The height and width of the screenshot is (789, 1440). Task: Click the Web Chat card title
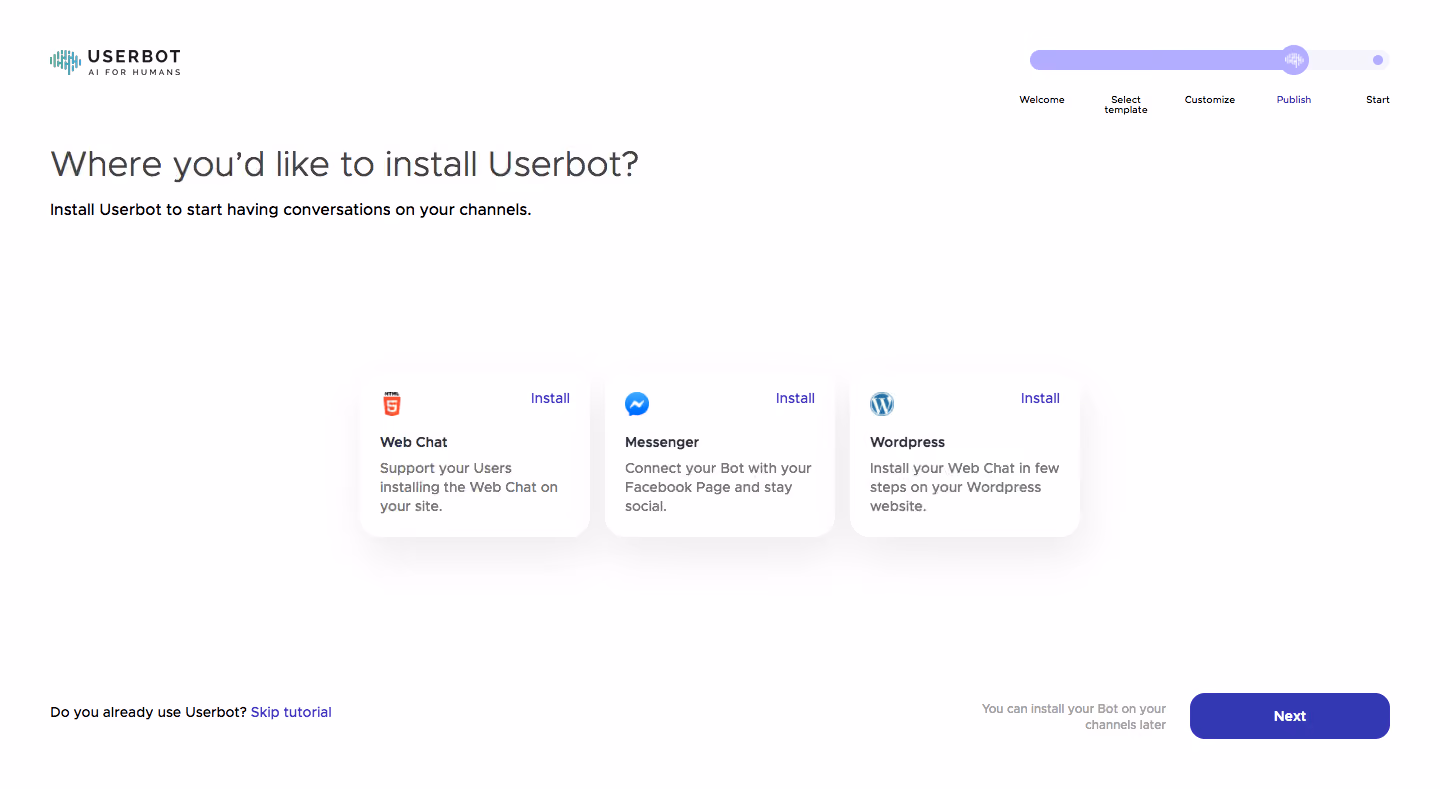tap(414, 442)
